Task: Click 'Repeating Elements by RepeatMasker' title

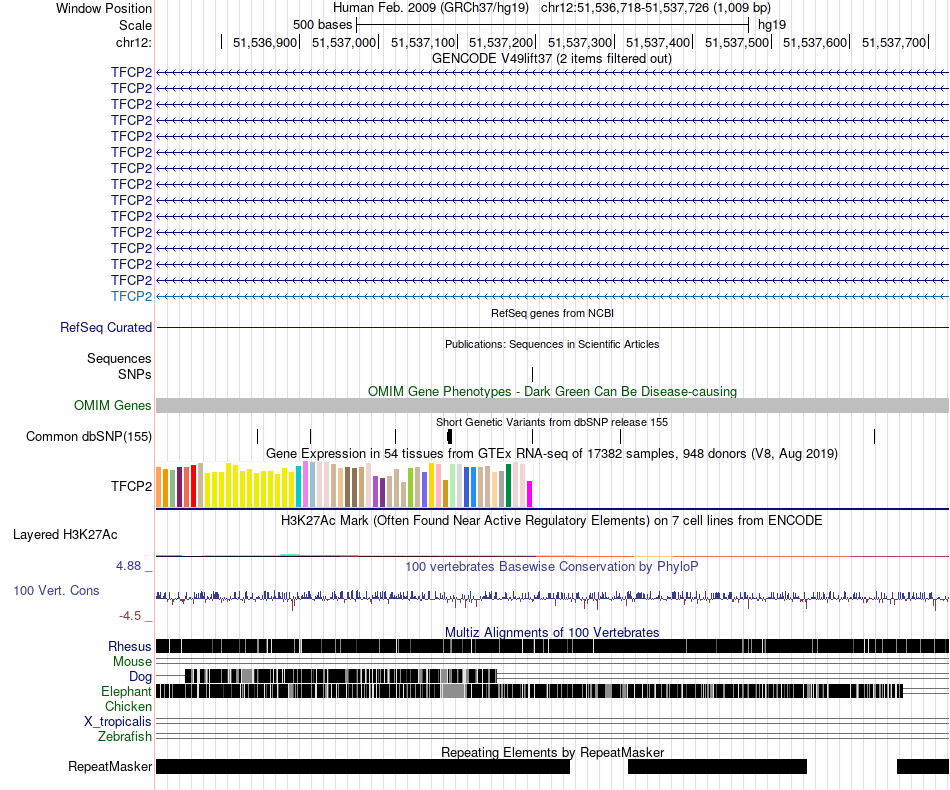Action: click(552, 752)
